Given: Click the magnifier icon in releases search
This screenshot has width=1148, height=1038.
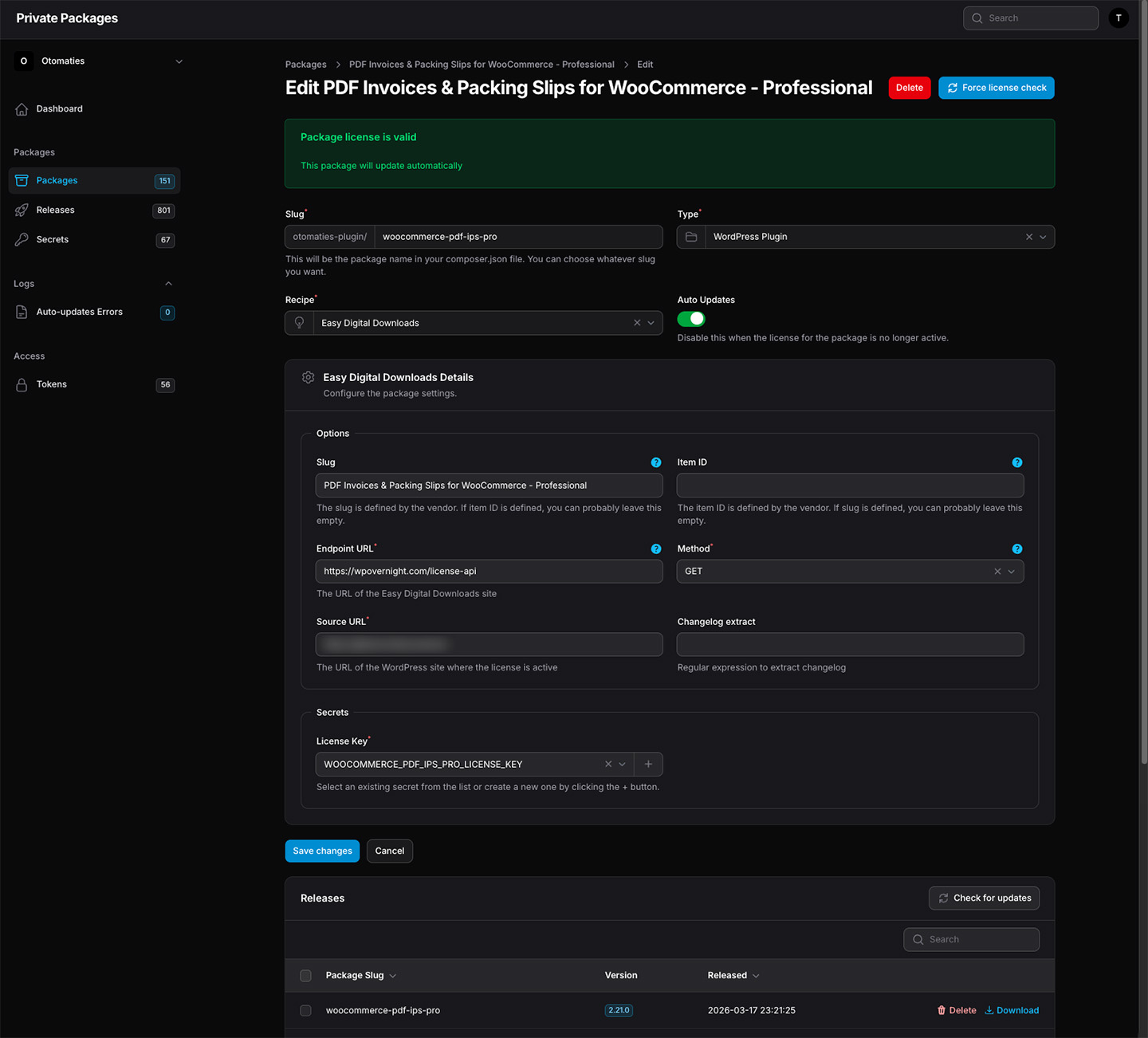Looking at the screenshot, I should click(x=918, y=940).
